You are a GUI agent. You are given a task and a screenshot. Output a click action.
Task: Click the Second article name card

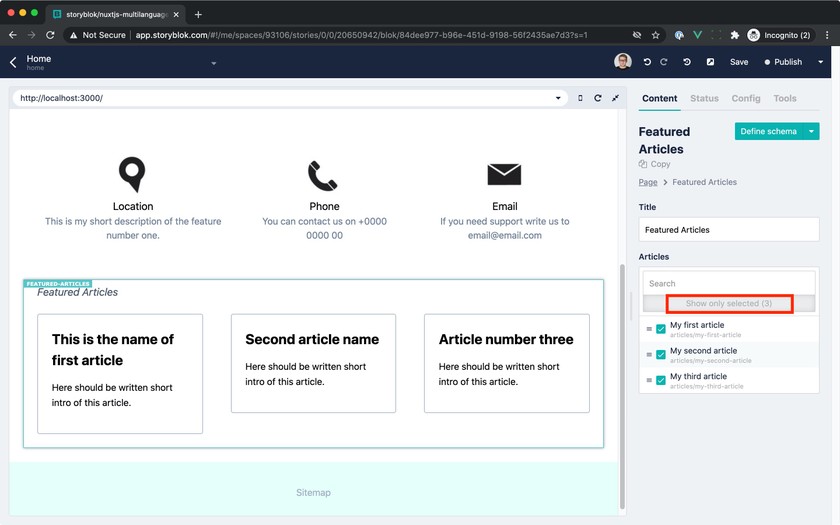pos(313,363)
